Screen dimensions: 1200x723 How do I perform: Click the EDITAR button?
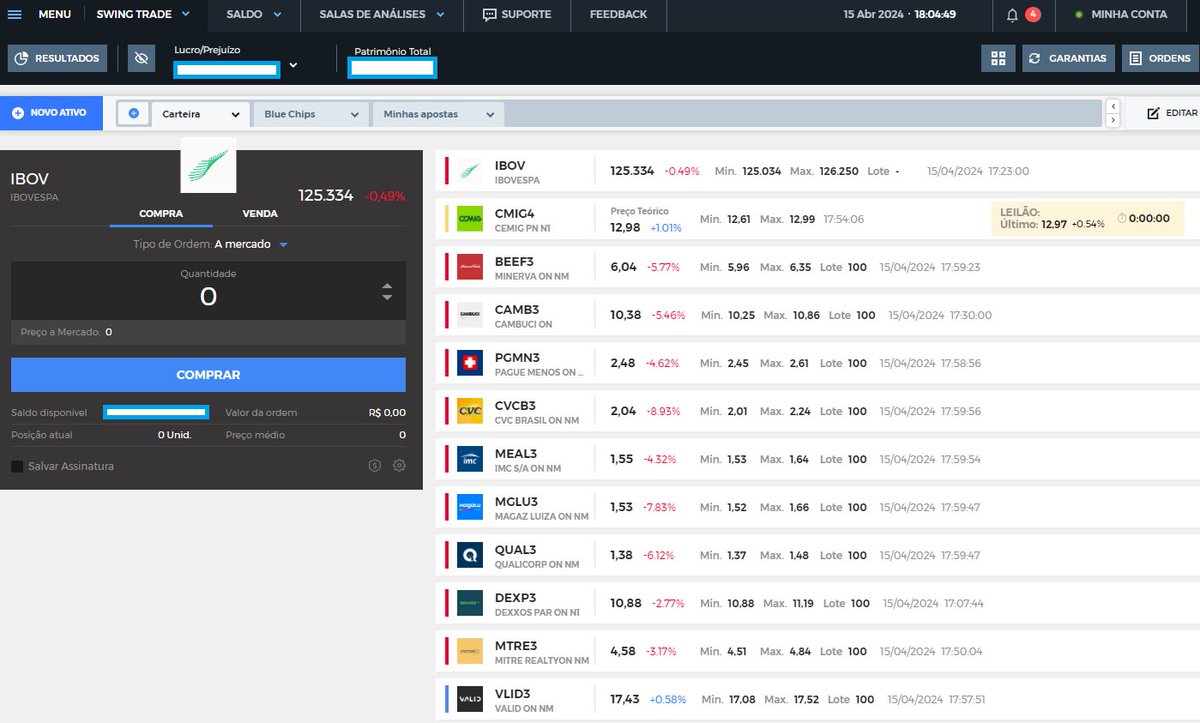click(x=1171, y=113)
